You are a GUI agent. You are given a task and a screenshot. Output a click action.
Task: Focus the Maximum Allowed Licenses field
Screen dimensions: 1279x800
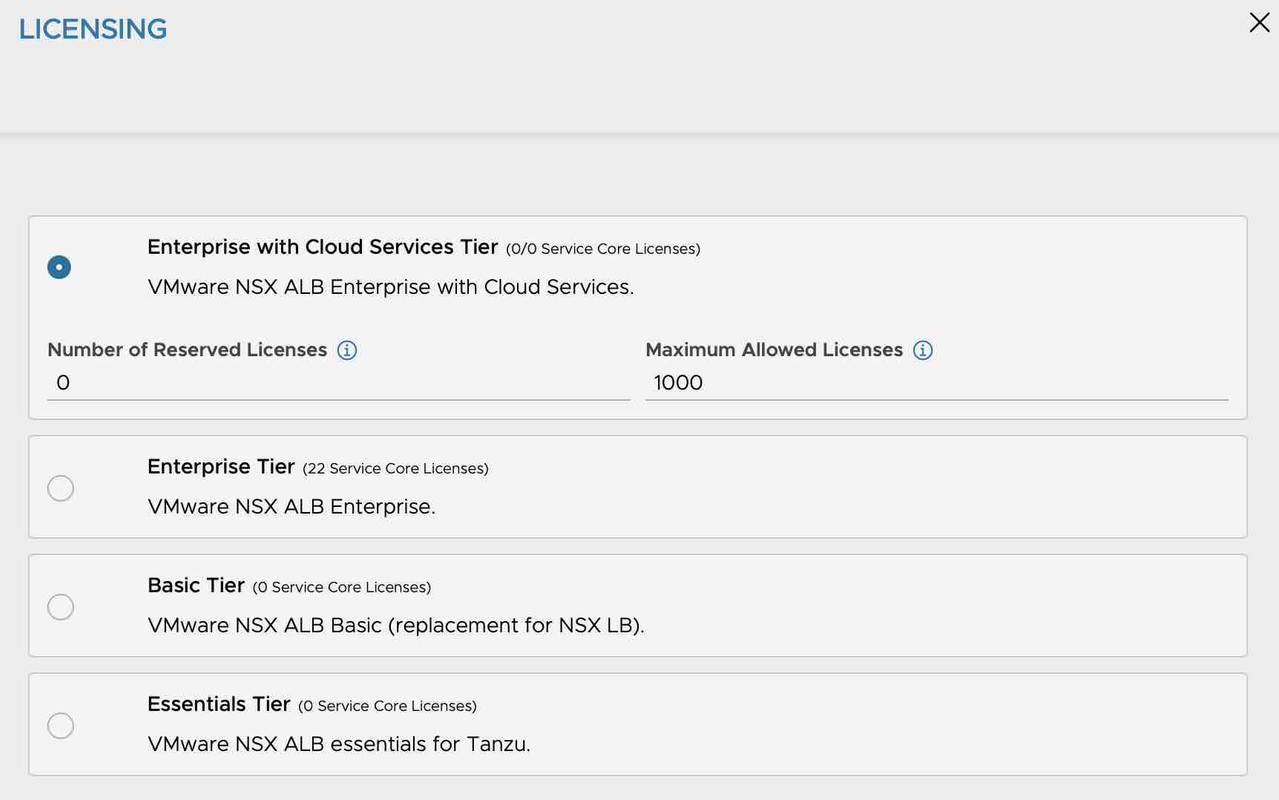coord(936,383)
